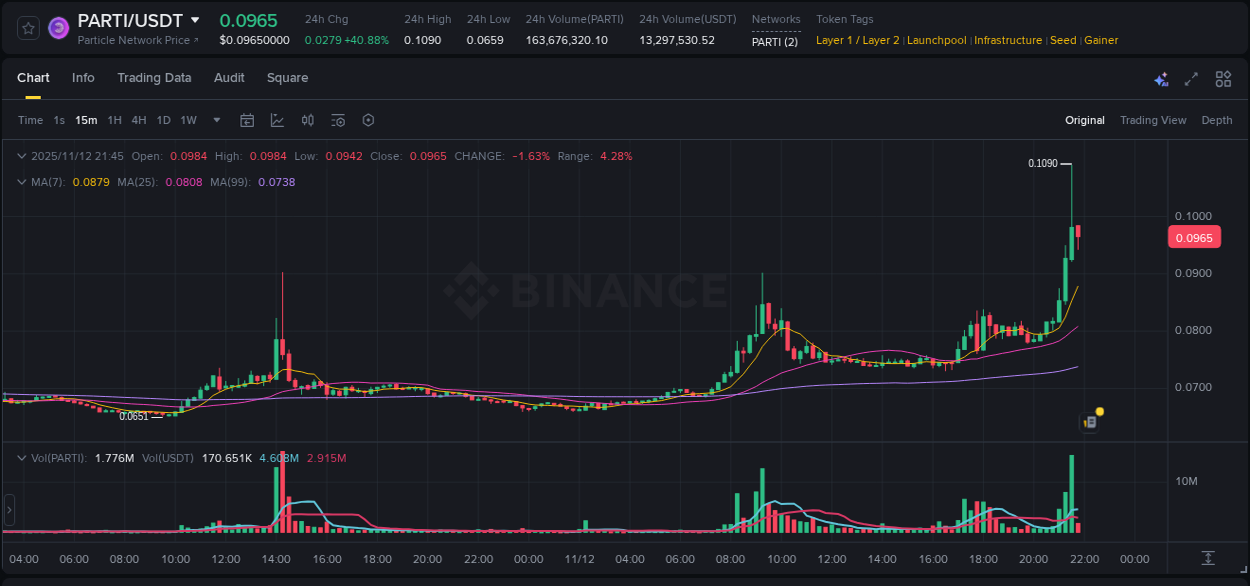Viewport: 1250px width, 586px height.
Task: Open chart settings via the hexagon icon
Action: click(368, 120)
